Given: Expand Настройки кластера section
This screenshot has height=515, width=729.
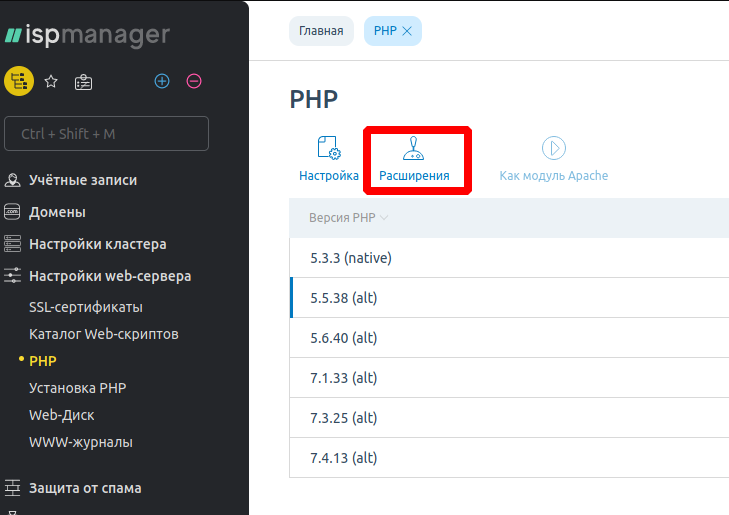Looking at the screenshot, I should (98, 244).
